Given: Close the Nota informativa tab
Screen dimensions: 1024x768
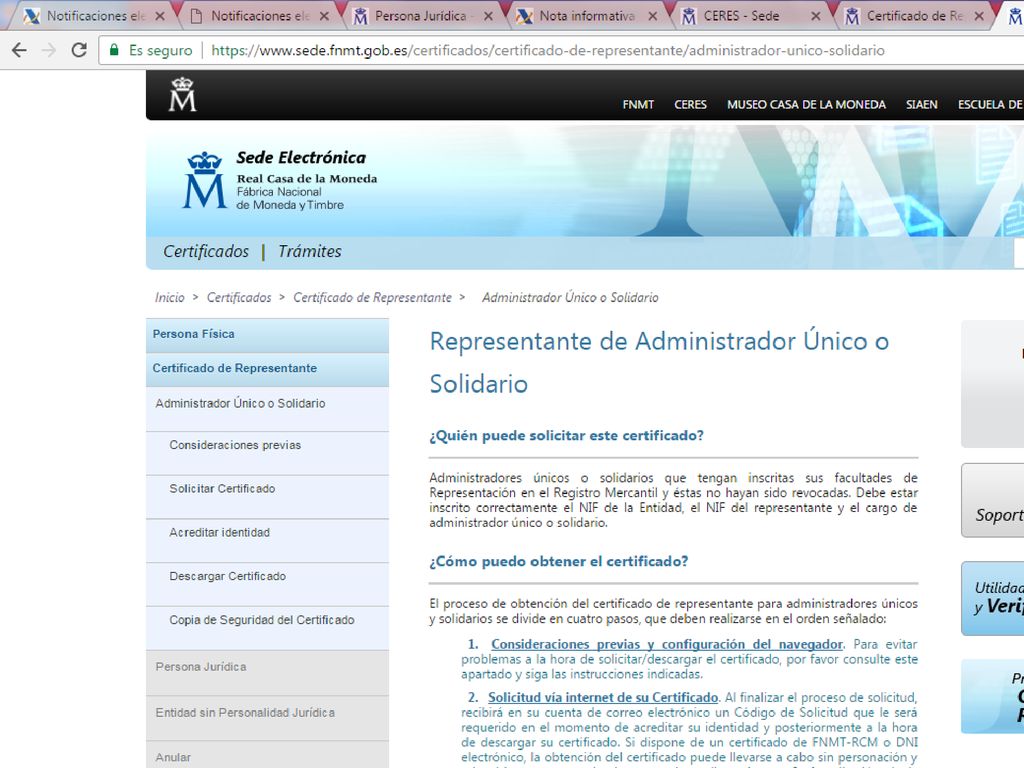Looking at the screenshot, I should click(x=652, y=16).
